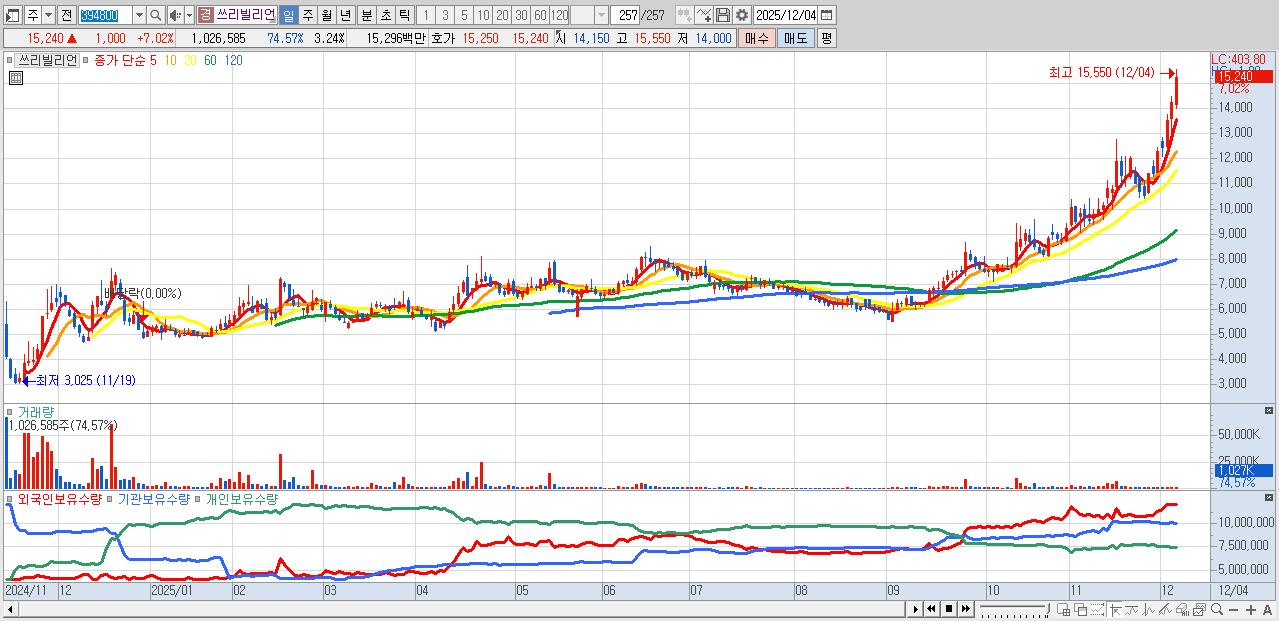Choose the 3 interval button
Screen dimensions: 1279x621
tap(445, 15)
